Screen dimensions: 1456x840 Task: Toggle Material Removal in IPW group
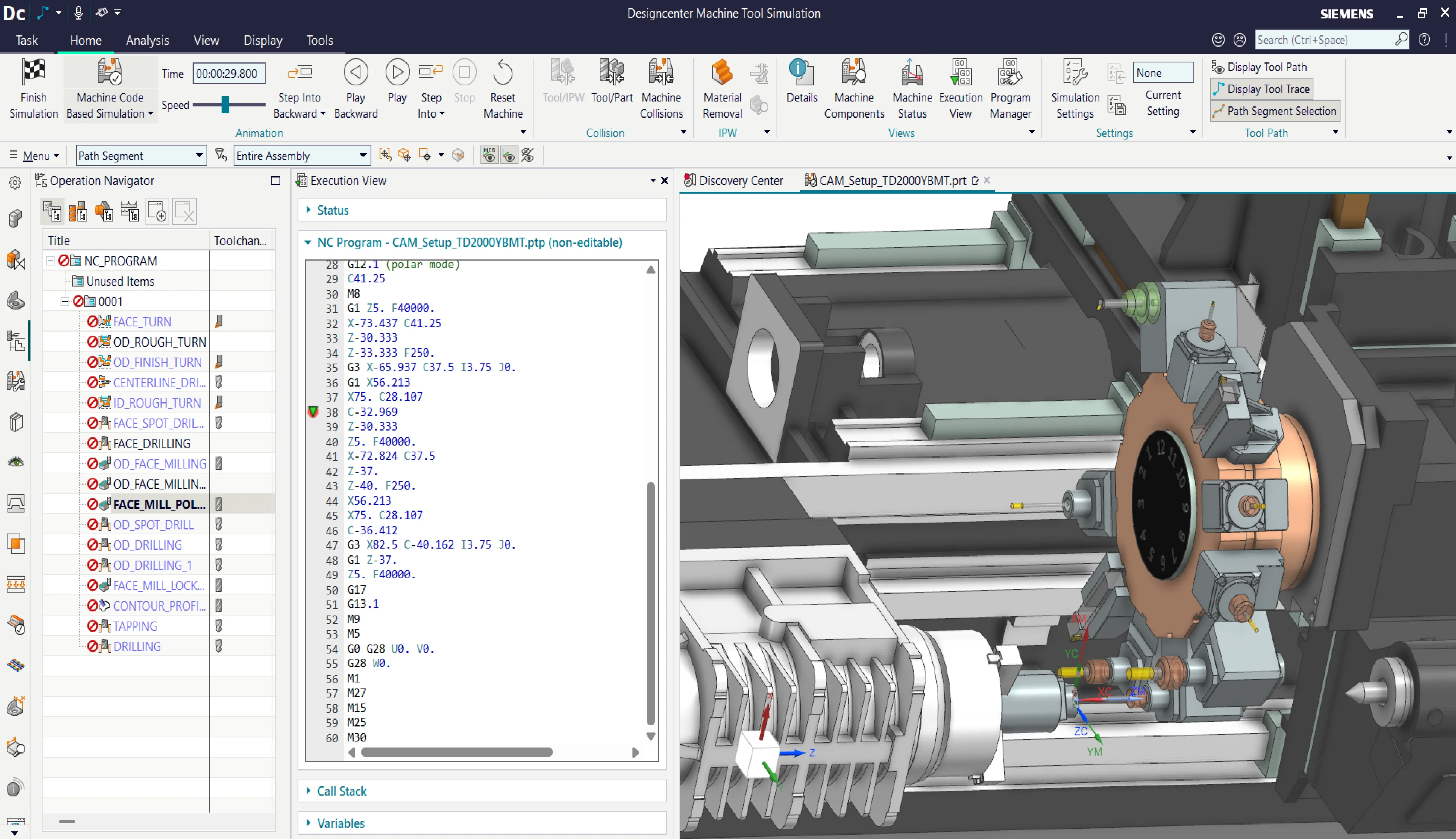(722, 89)
